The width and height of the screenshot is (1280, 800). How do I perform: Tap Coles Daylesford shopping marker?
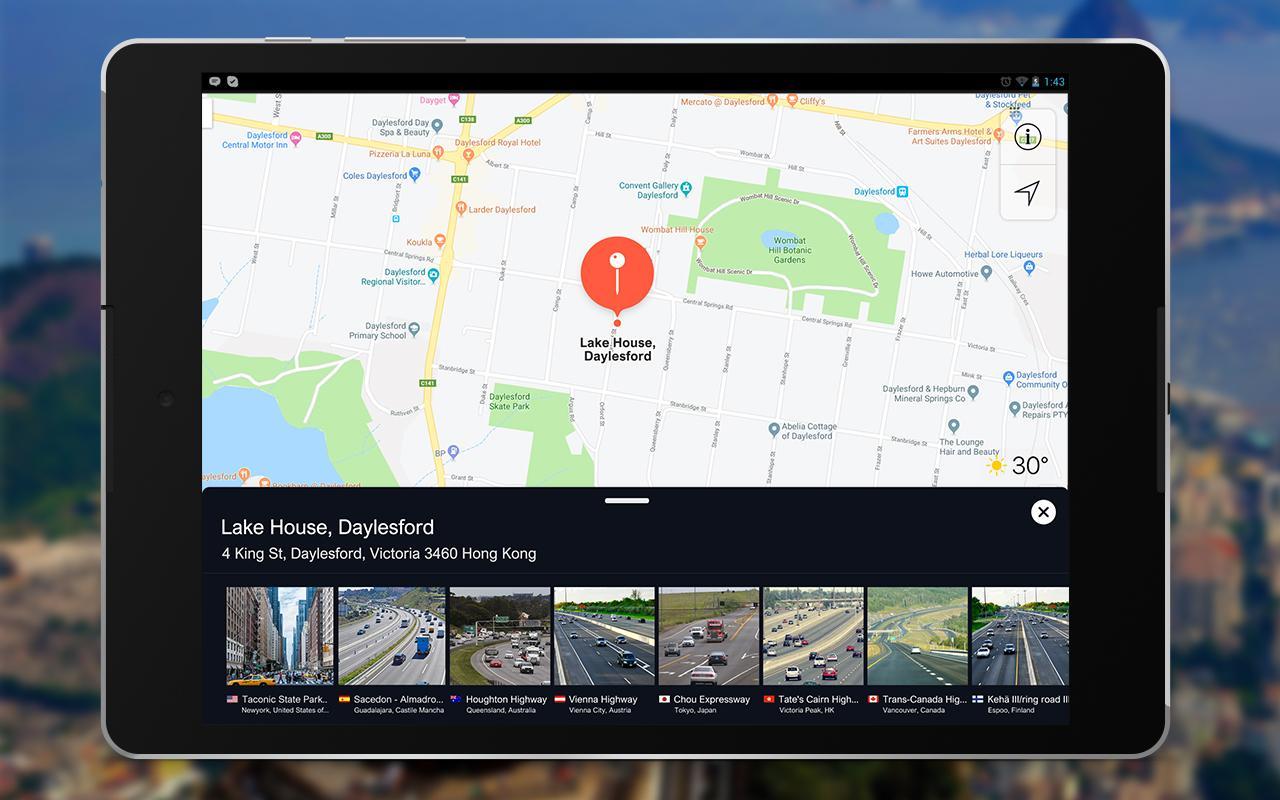pos(415,174)
